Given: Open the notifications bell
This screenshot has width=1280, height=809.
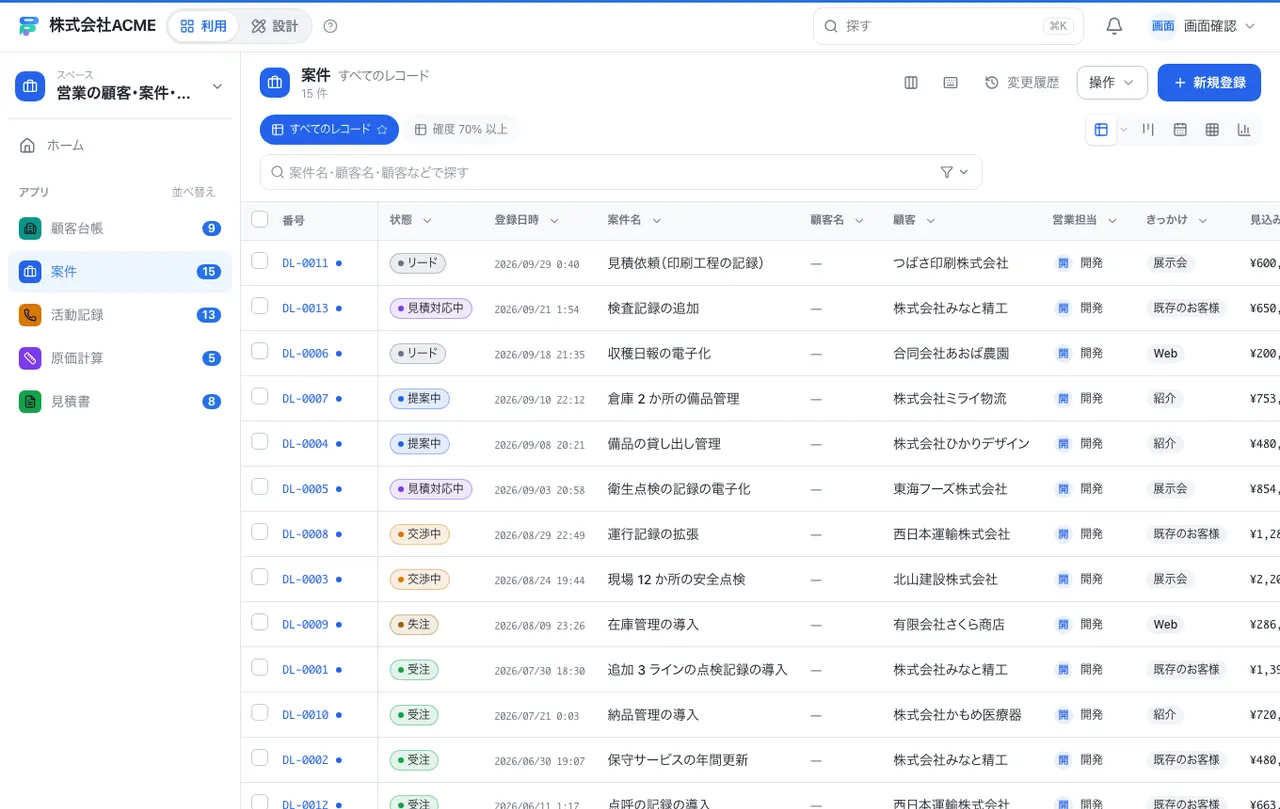Looking at the screenshot, I should click(x=1114, y=26).
